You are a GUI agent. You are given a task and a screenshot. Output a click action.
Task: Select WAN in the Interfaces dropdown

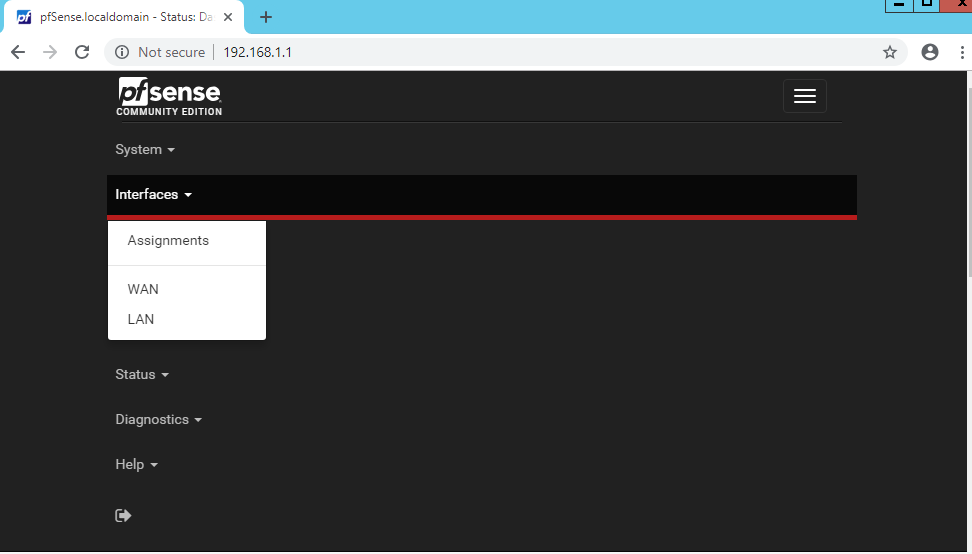[x=187, y=289]
